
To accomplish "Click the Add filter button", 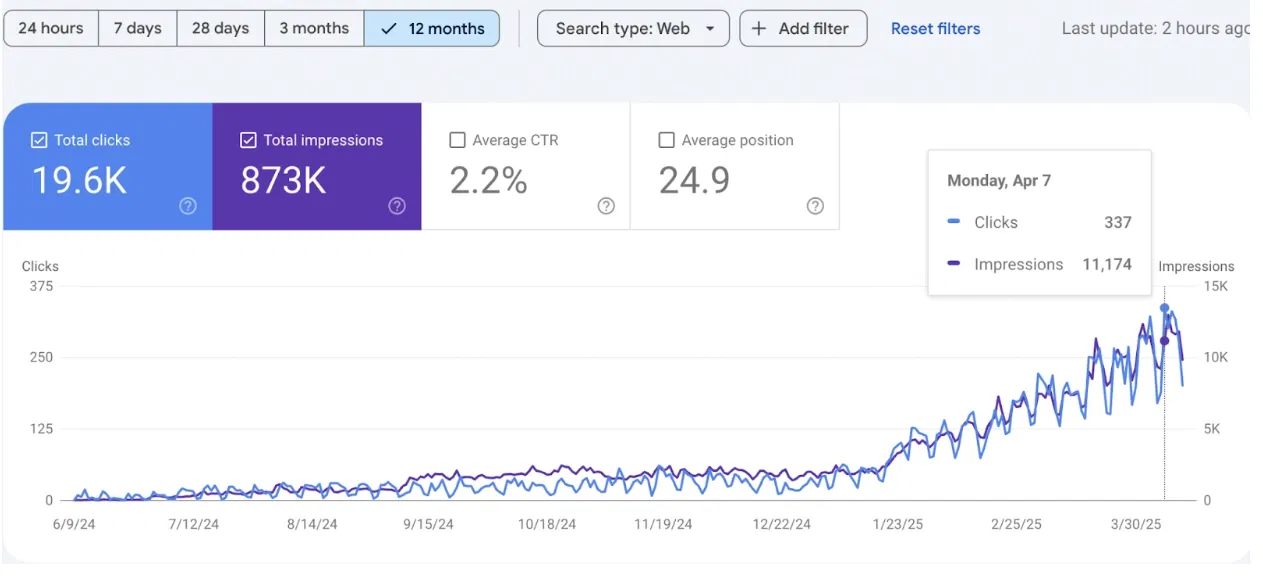I will (803, 28).
